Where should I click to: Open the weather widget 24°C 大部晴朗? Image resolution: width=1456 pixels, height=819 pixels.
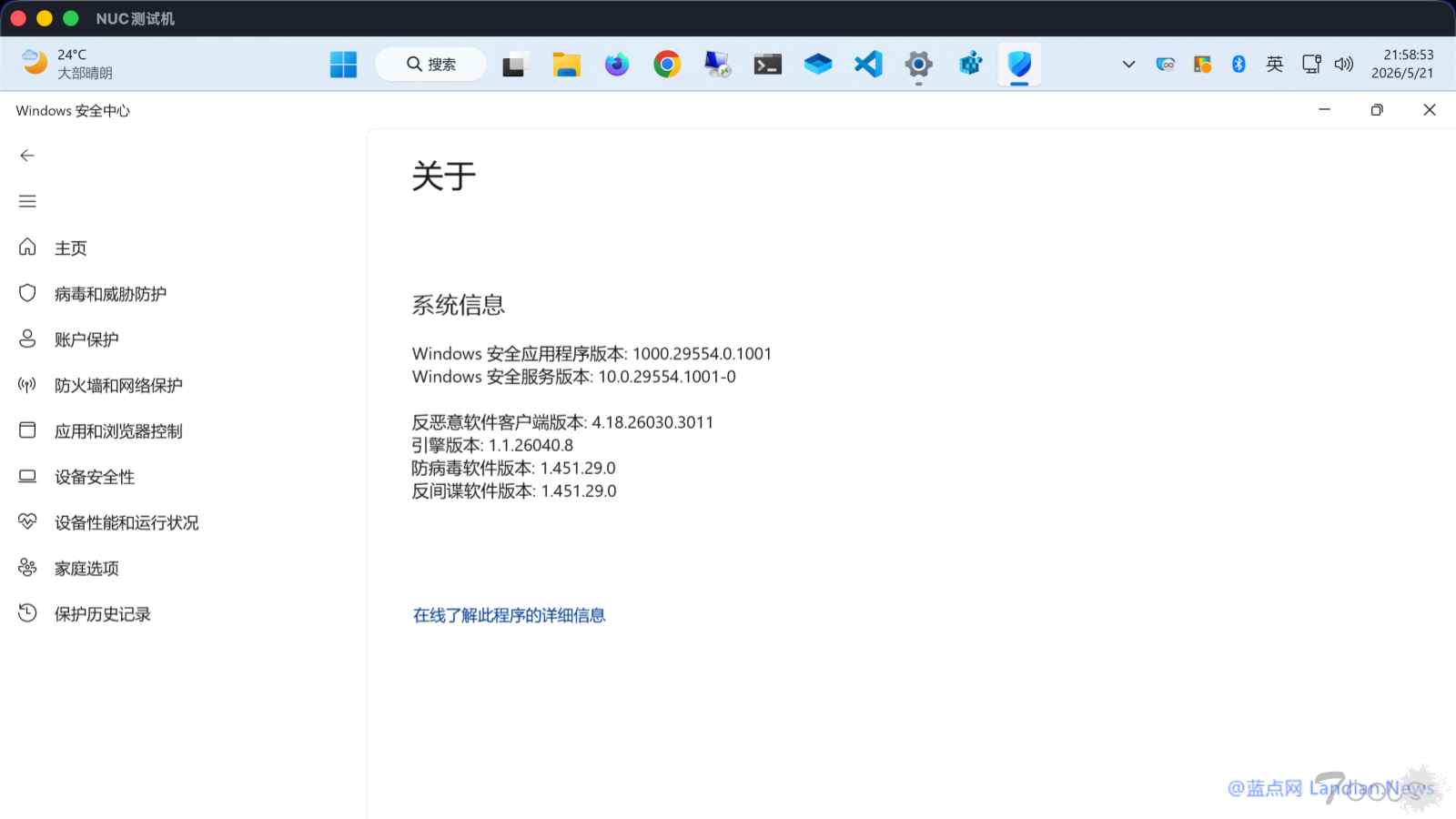(x=67, y=64)
